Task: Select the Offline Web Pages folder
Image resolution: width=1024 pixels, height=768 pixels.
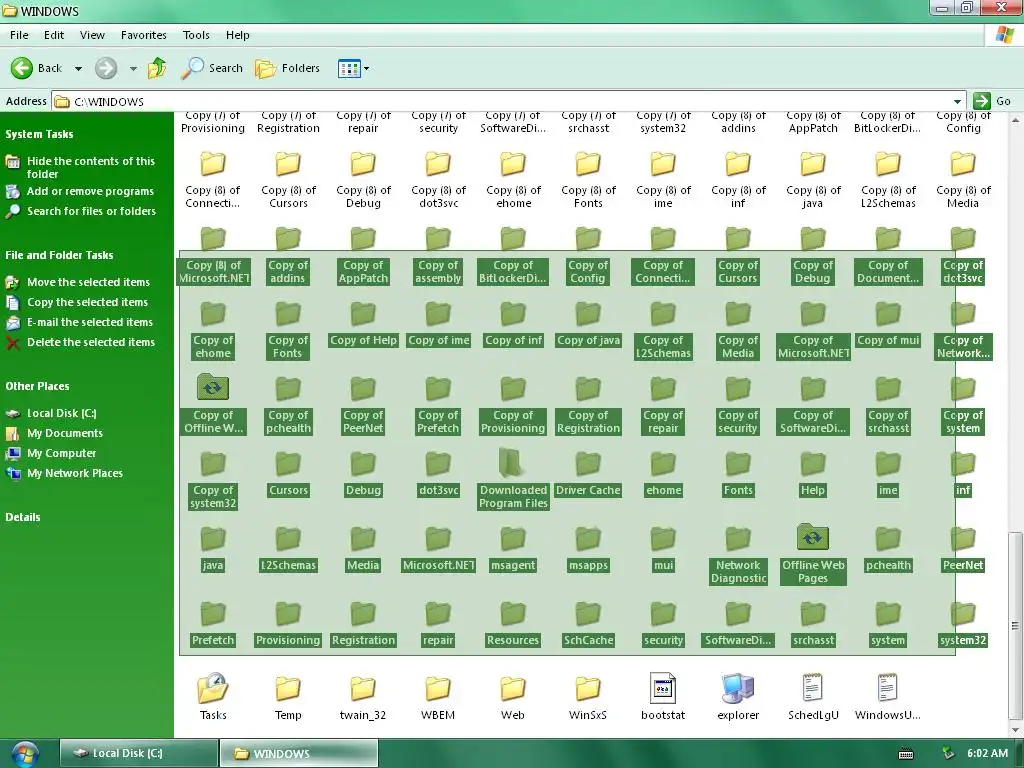Action: pyautogui.click(x=812, y=554)
